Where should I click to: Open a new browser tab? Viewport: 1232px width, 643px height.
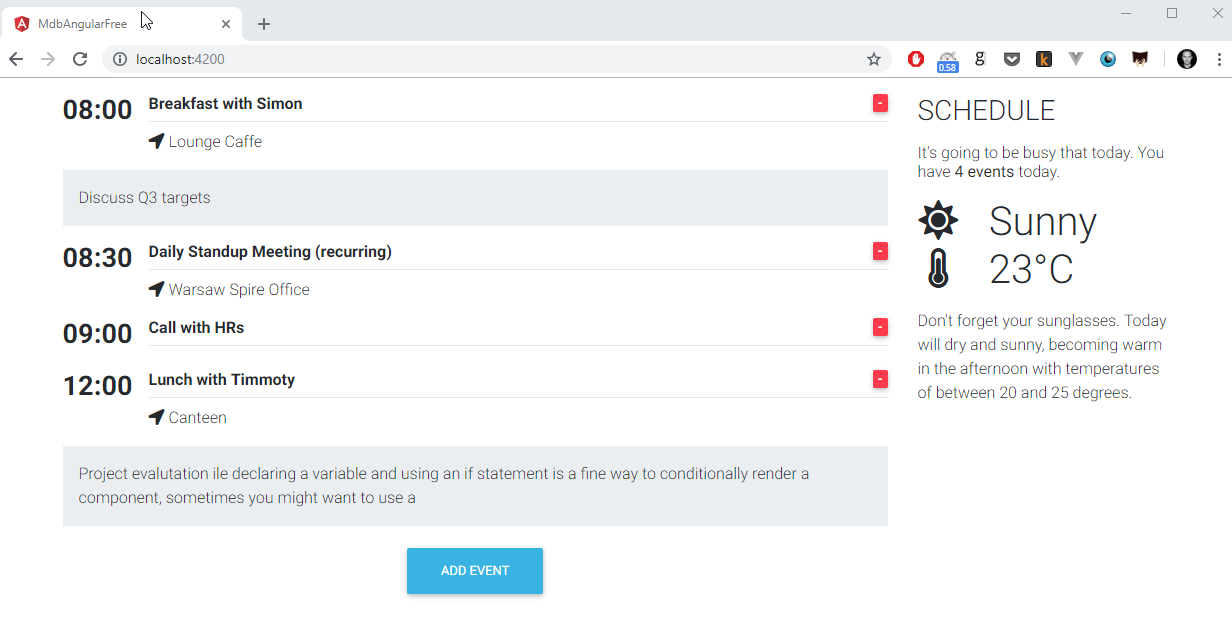click(x=264, y=24)
